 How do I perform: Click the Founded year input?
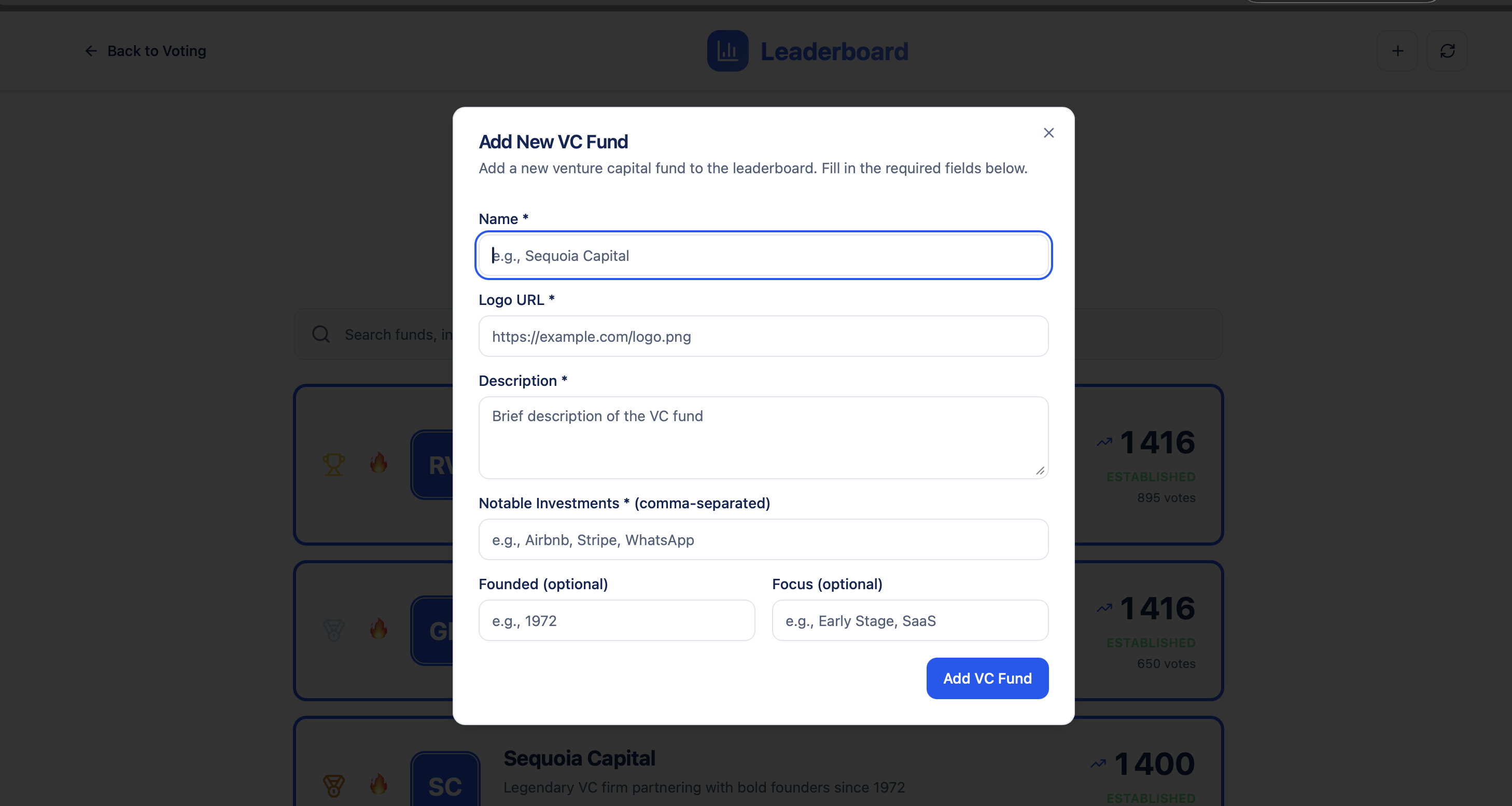click(x=617, y=620)
